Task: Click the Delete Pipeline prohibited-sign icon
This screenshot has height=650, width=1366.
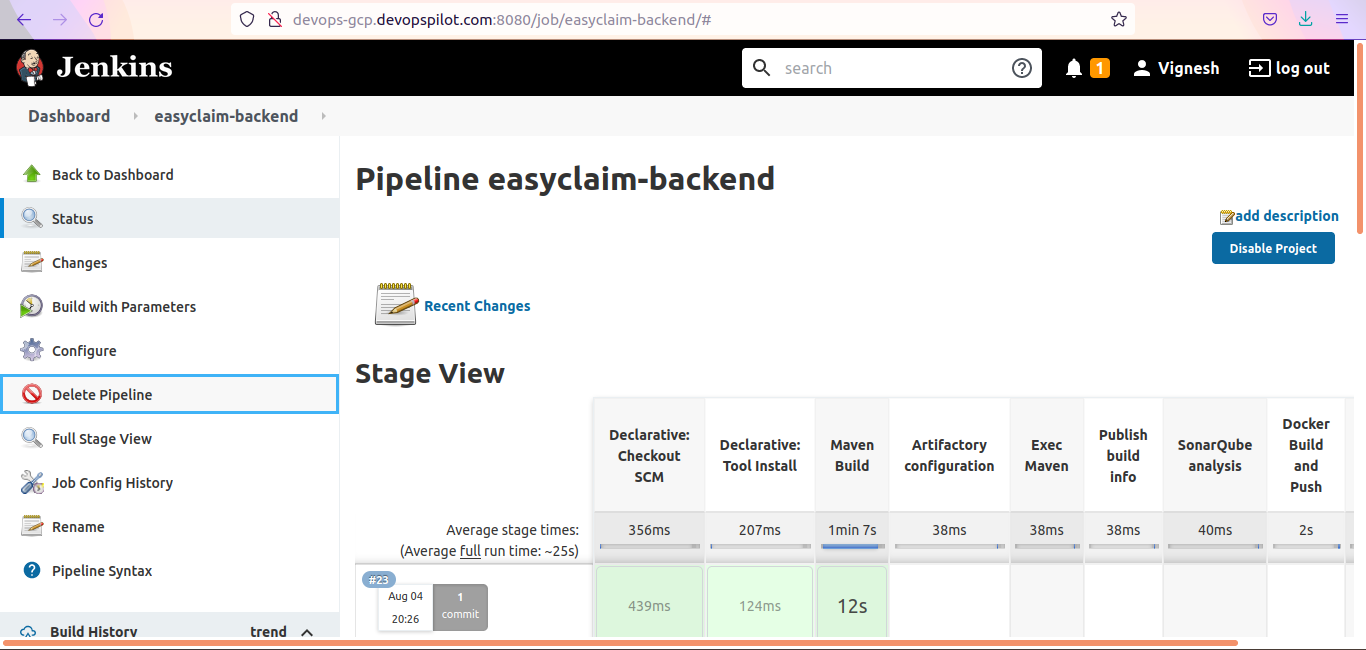Action: tap(32, 394)
